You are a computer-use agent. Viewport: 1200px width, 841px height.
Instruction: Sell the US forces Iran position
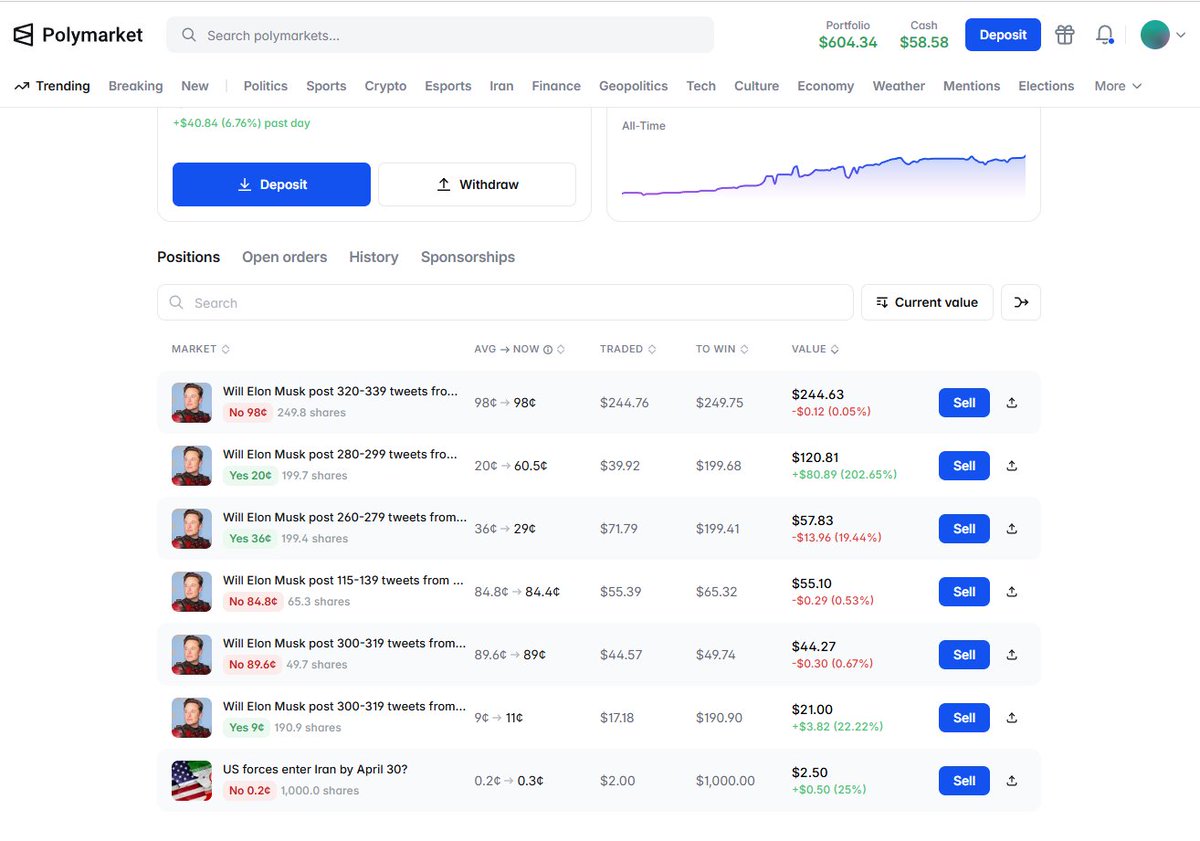(x=964, y=781)
